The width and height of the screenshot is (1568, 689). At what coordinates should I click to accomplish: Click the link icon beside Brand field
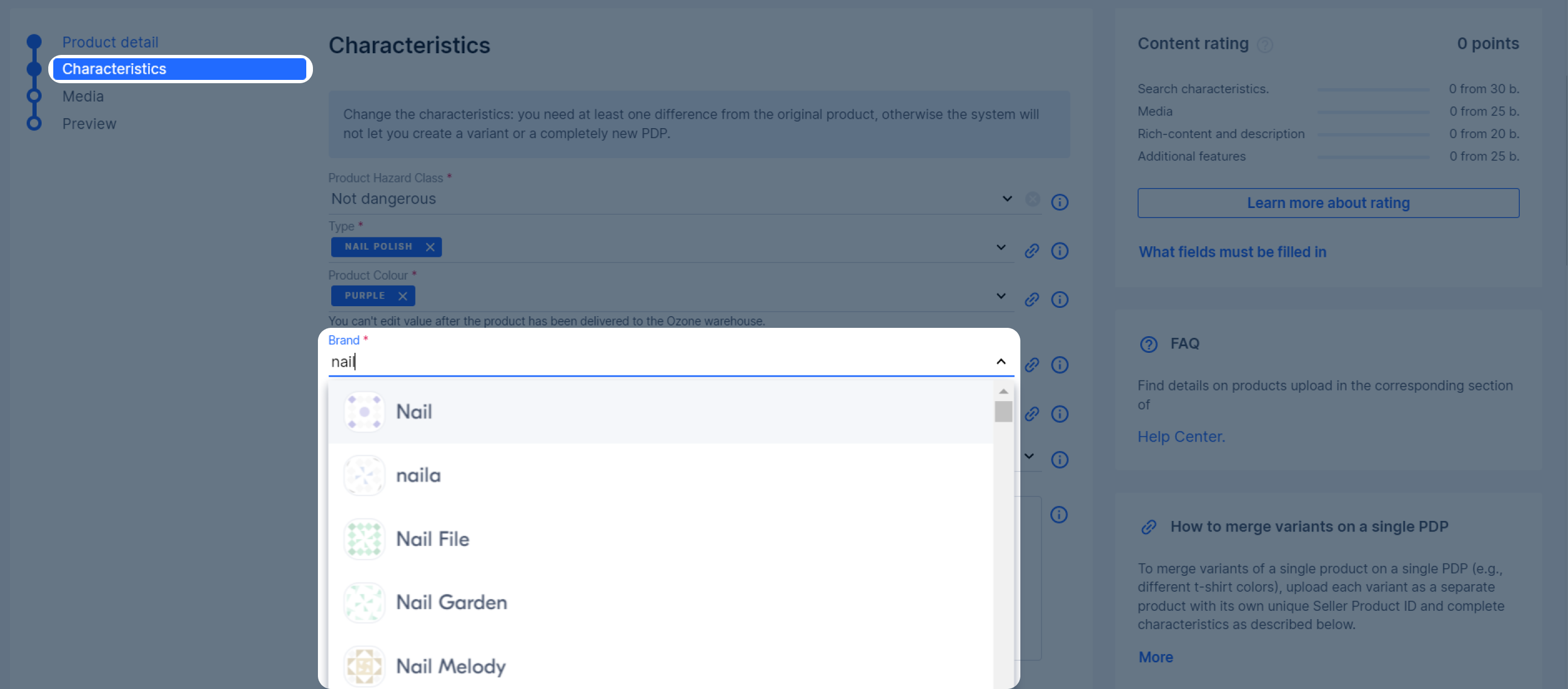(x=1031, y=364)
